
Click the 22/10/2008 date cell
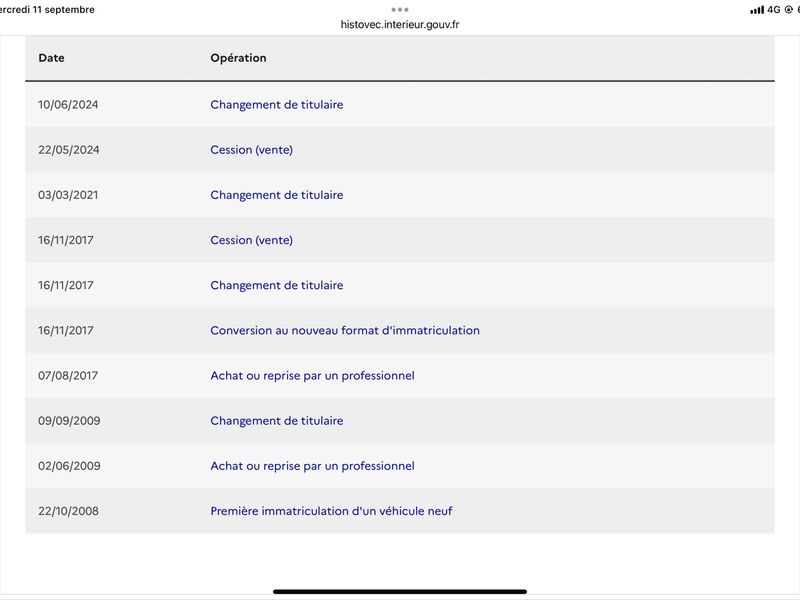pos(68,511)
